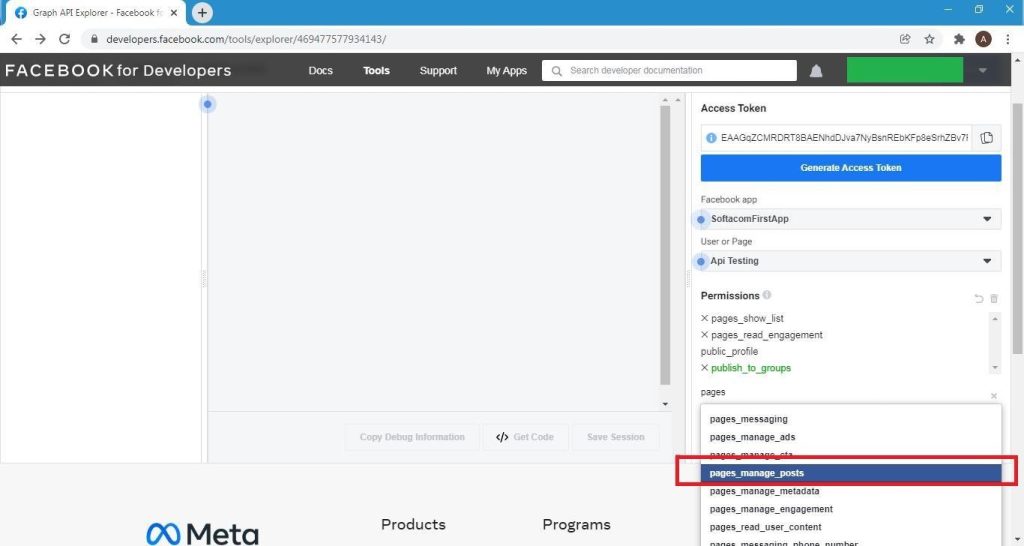This screenshot has width=1024, height=546.
Task: Bookmark this page with the star icon
Action: pos(929,39)
